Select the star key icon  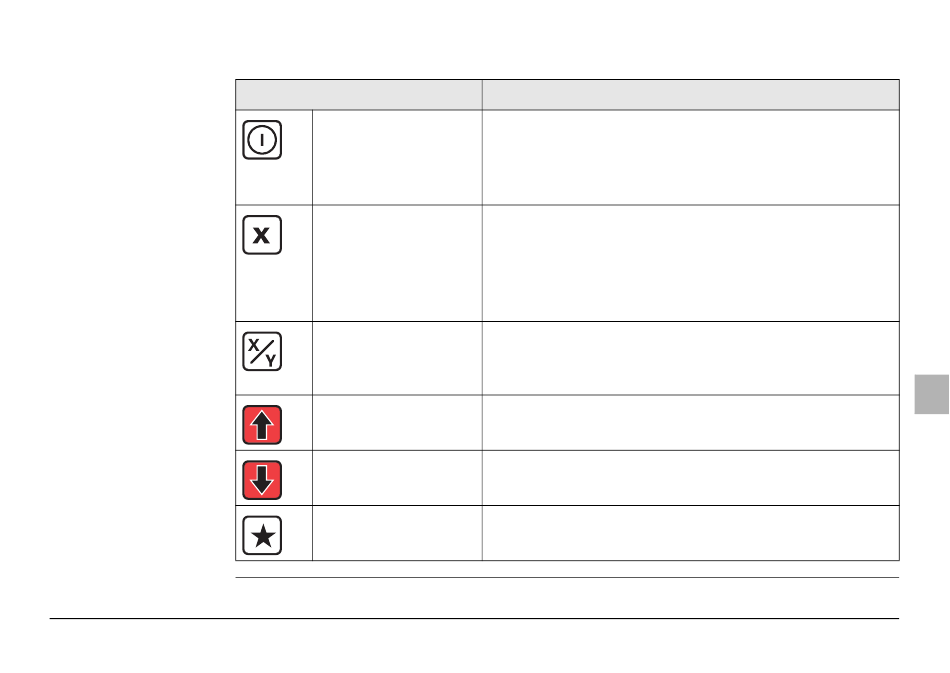(x=262, y=535)
